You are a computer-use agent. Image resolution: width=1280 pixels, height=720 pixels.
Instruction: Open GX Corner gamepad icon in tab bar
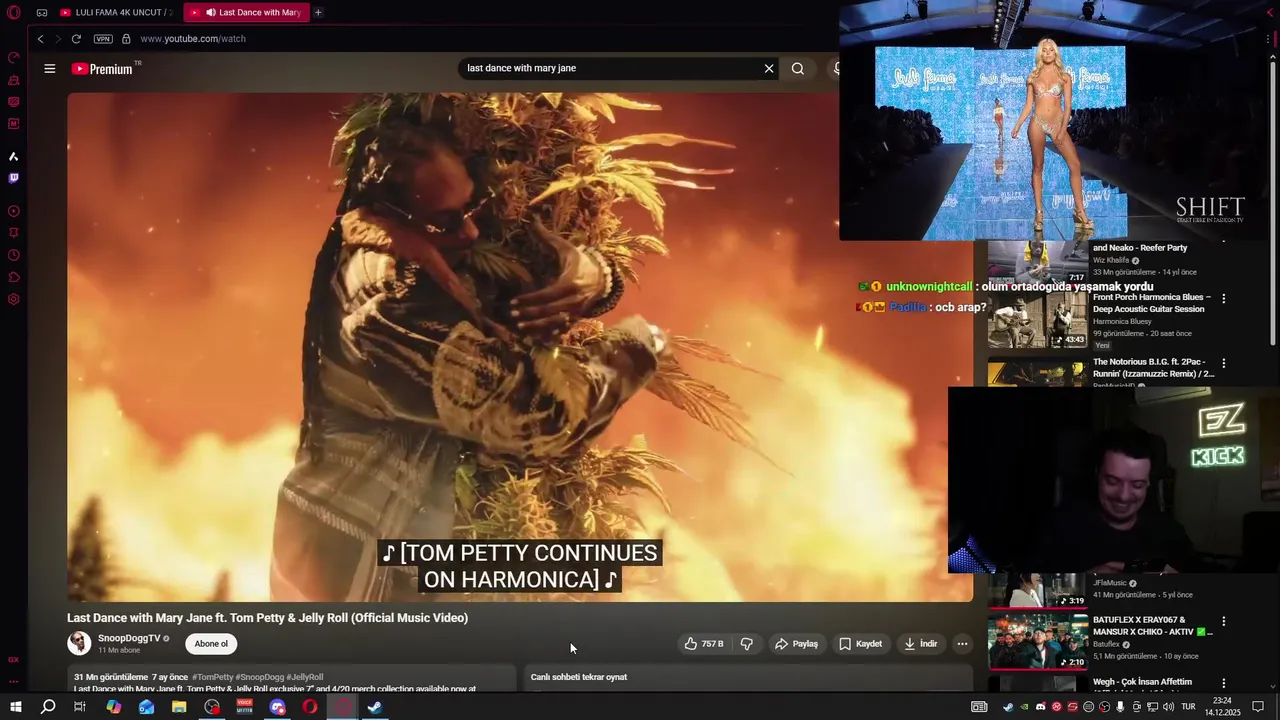tap(42, 13)
